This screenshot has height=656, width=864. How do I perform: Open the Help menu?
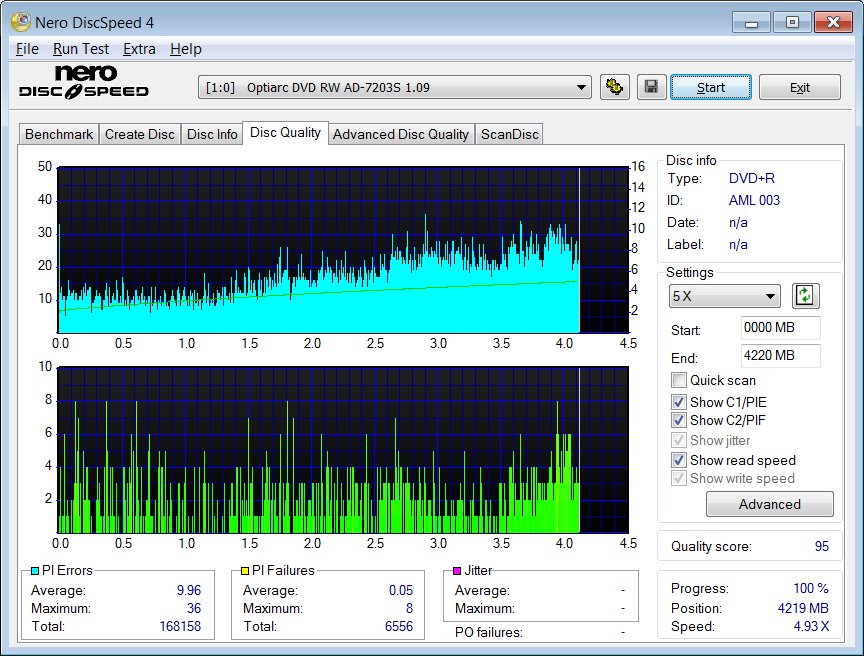click(186, 49)
